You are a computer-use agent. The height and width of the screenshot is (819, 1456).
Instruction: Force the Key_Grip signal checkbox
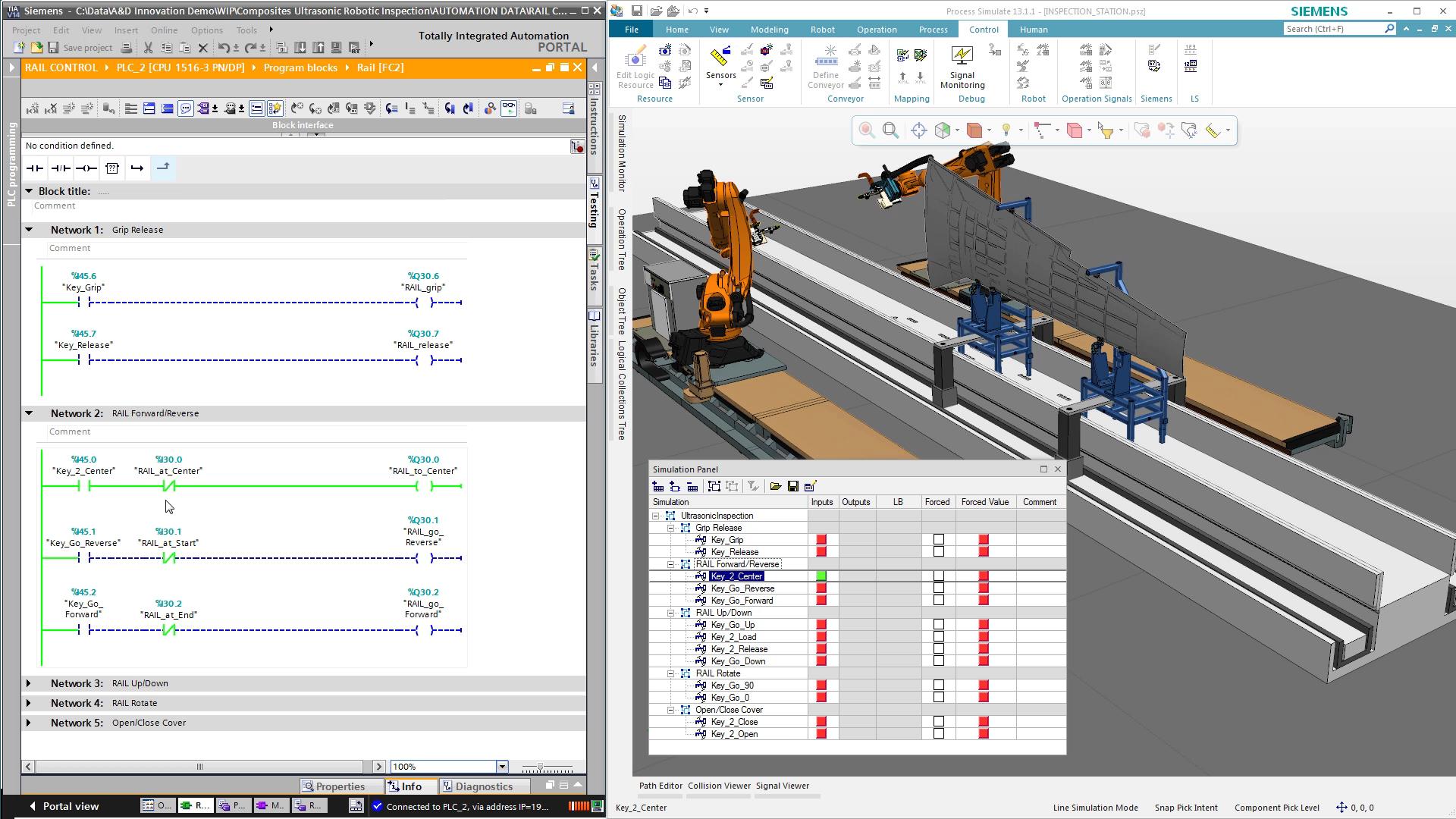pos(940,539)
